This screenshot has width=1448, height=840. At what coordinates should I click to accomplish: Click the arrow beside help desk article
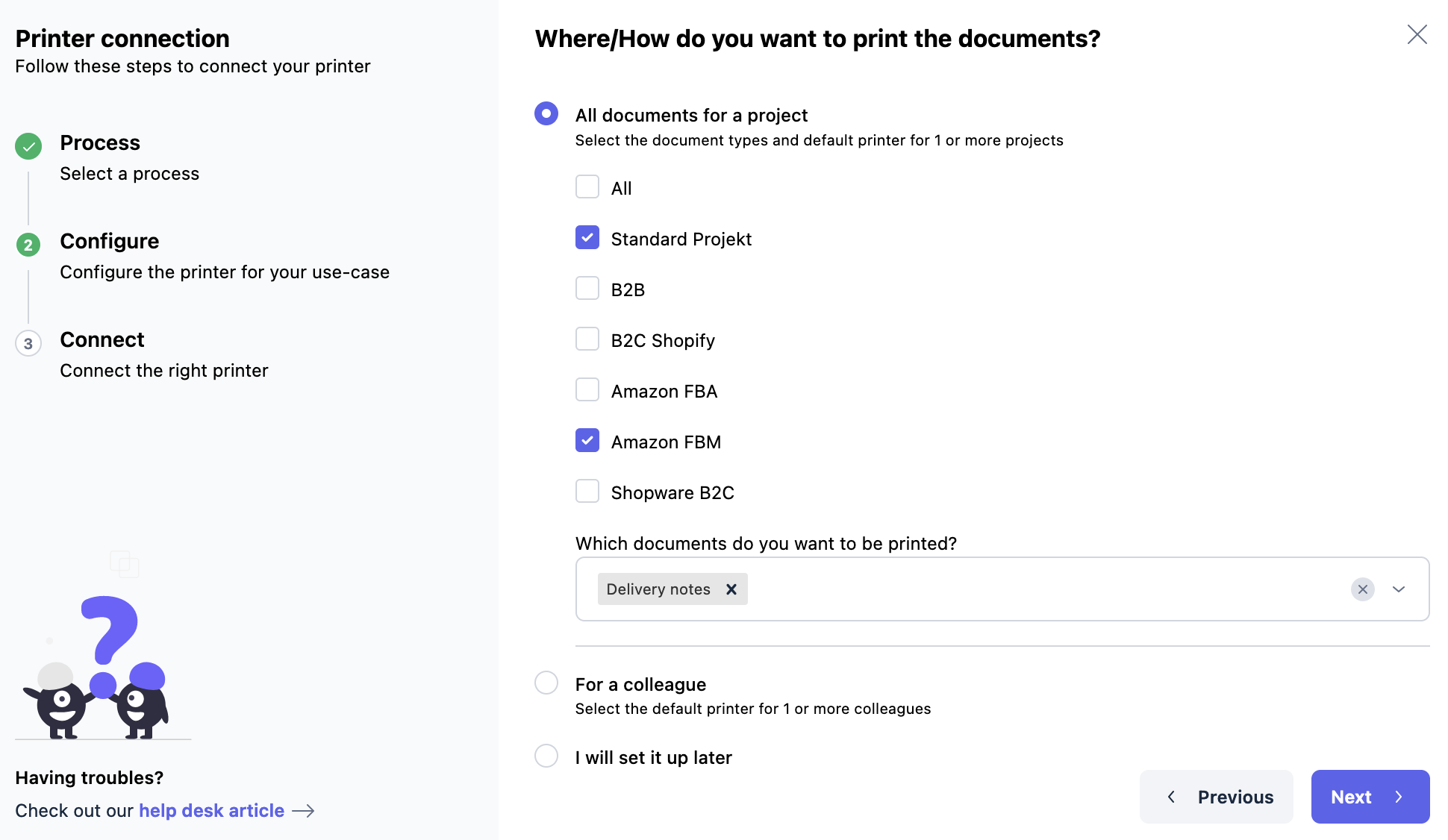pyautogui.click(x=303, y=811)
